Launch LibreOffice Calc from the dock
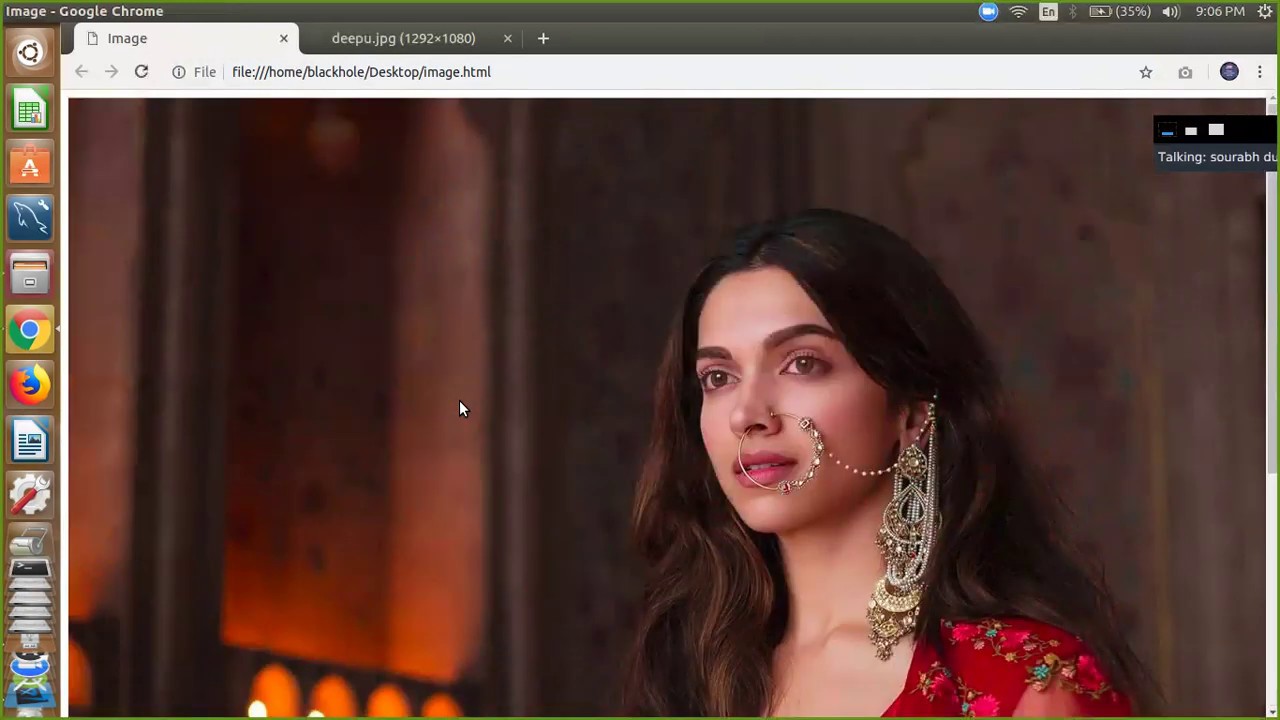The width and height of the screenshot is (1280, 720). coord(30,108)
